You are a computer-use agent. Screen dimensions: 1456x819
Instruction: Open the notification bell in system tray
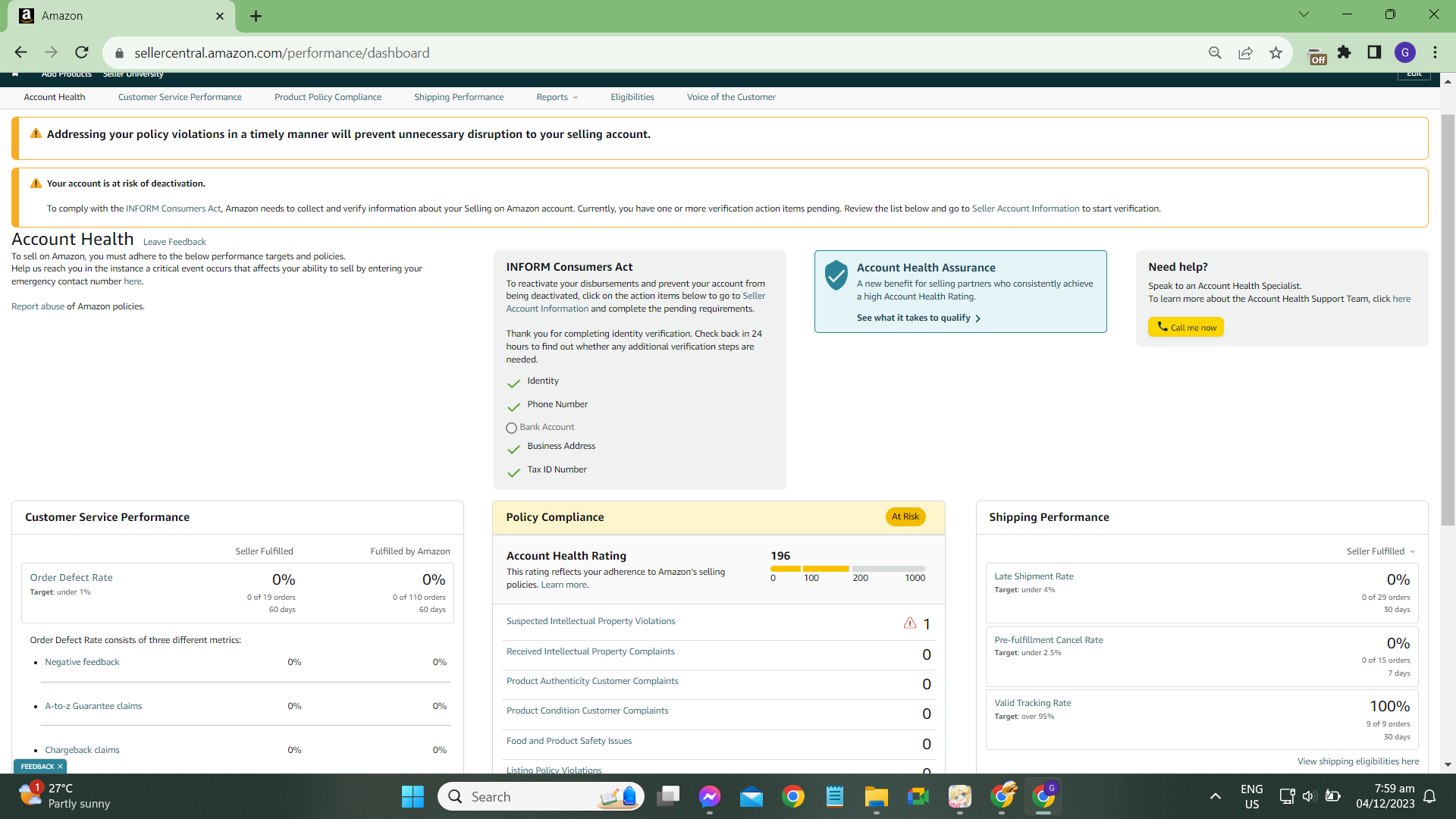(1429, 796)
